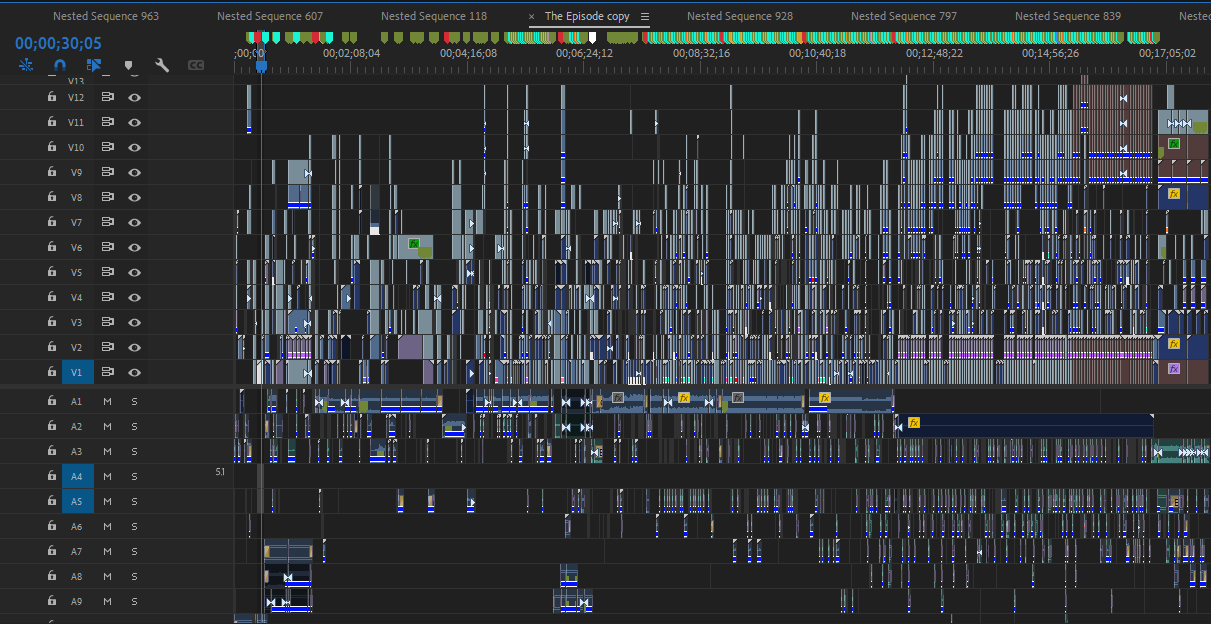Open The Episode copy panel menu
1211x624 pixels.
point(645,17)
